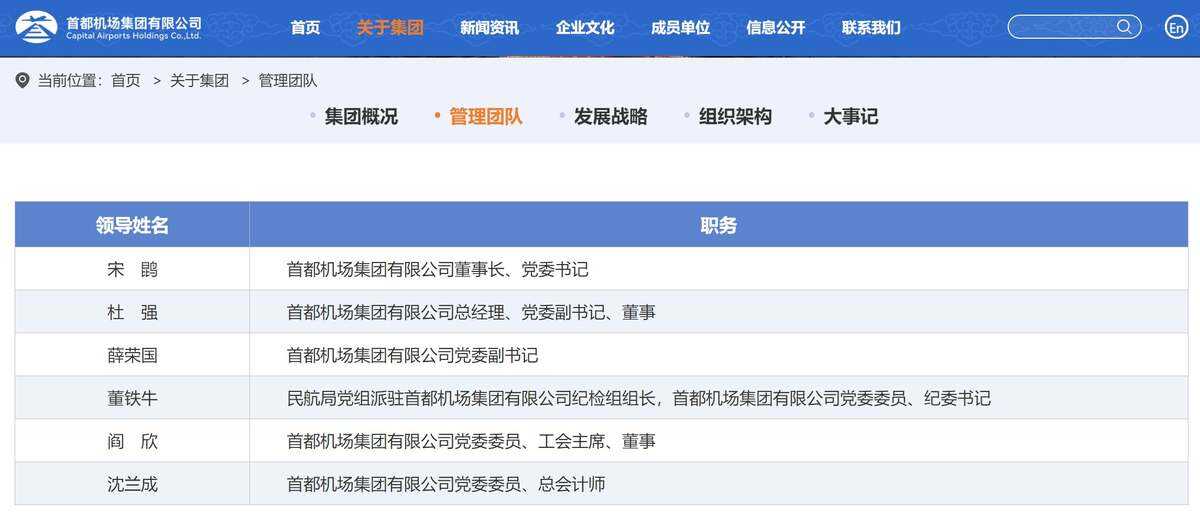This screenshot has height=515, width=1200.
Task: Click the location pin icon
Action: point(22,80)
